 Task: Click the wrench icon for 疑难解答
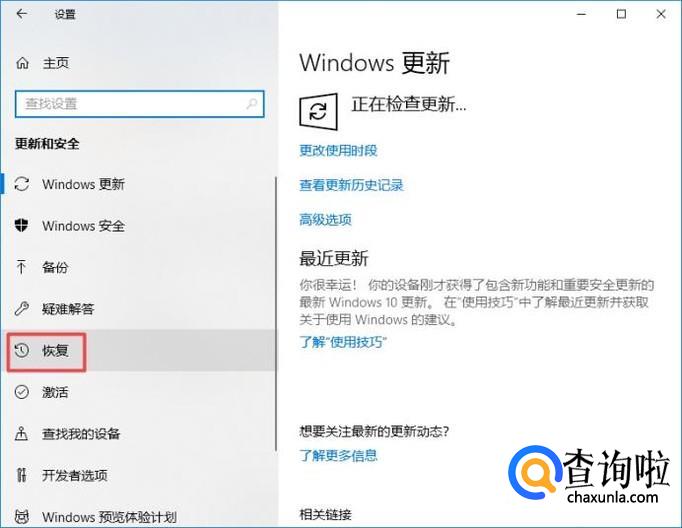(21, 308)
